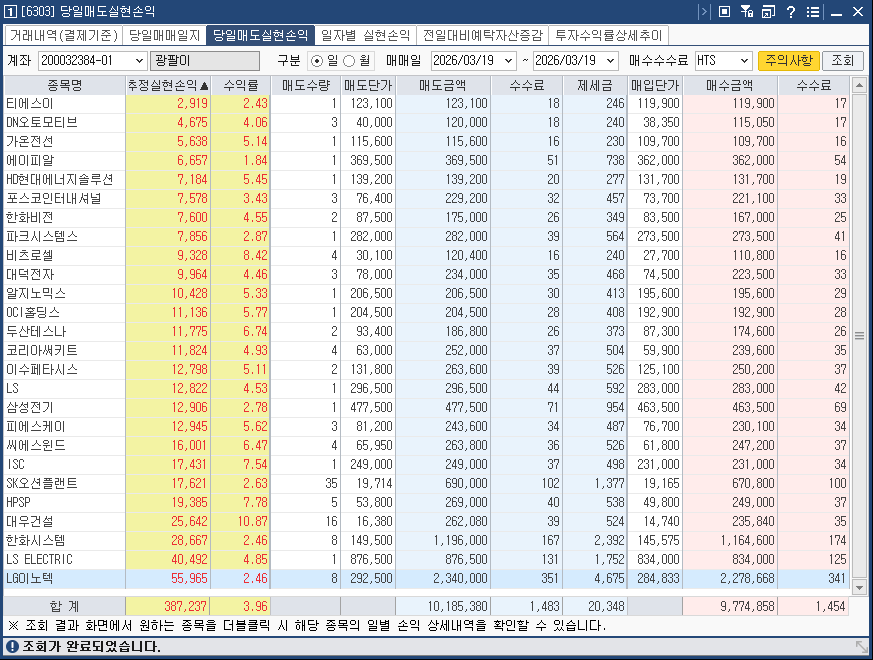Image resolution: width=873 pixels, height=660 pixels.
Task: Click the screen number 1 icon top-left
Action: [x=12, y=11]
